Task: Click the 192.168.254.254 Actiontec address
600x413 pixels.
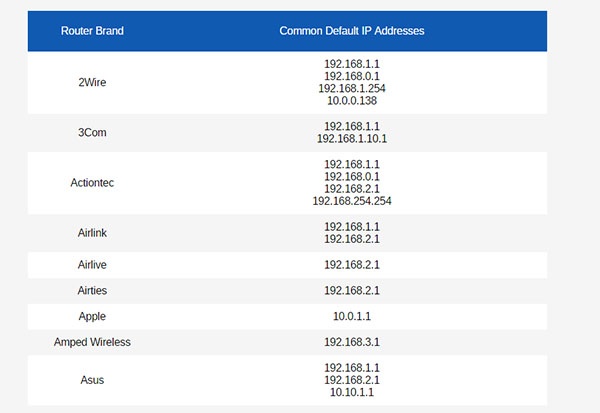Action: [x=351, y=201]
